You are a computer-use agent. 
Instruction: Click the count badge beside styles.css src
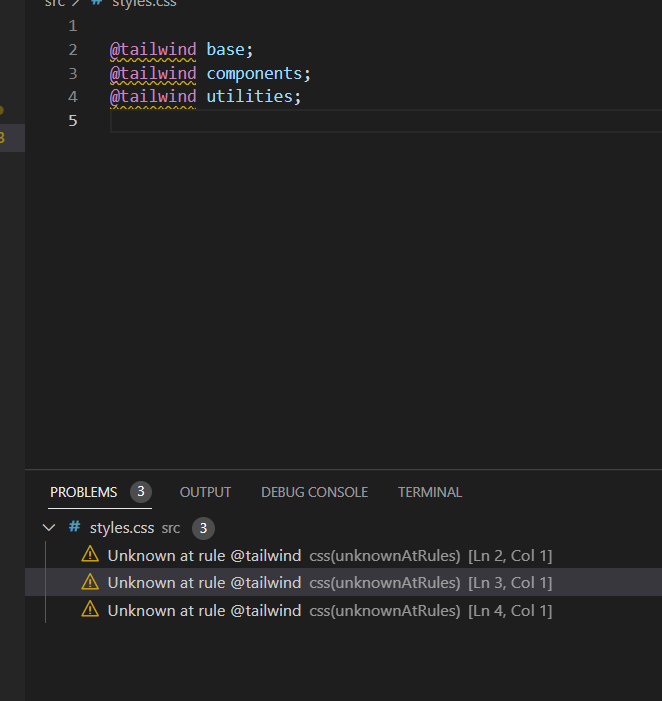203,528
